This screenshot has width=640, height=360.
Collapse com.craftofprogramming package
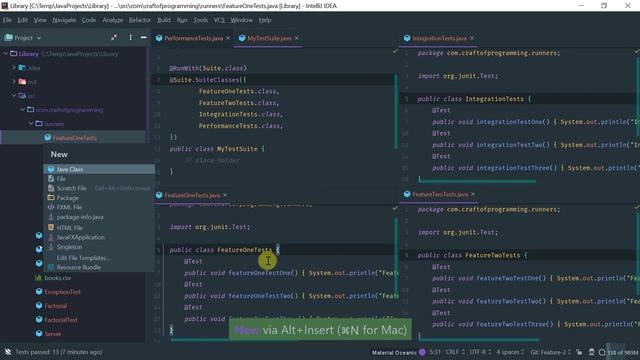tap(23, 109)
